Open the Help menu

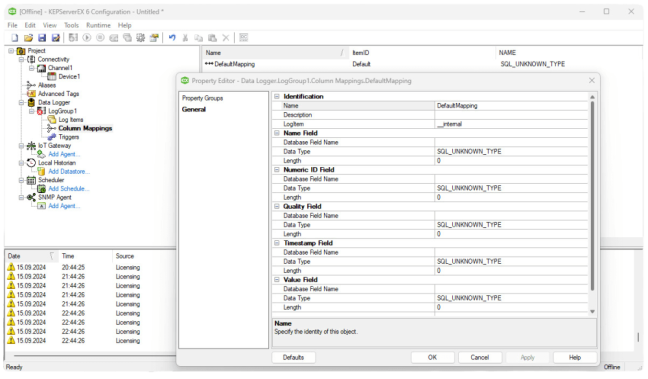tap(124, 25)
